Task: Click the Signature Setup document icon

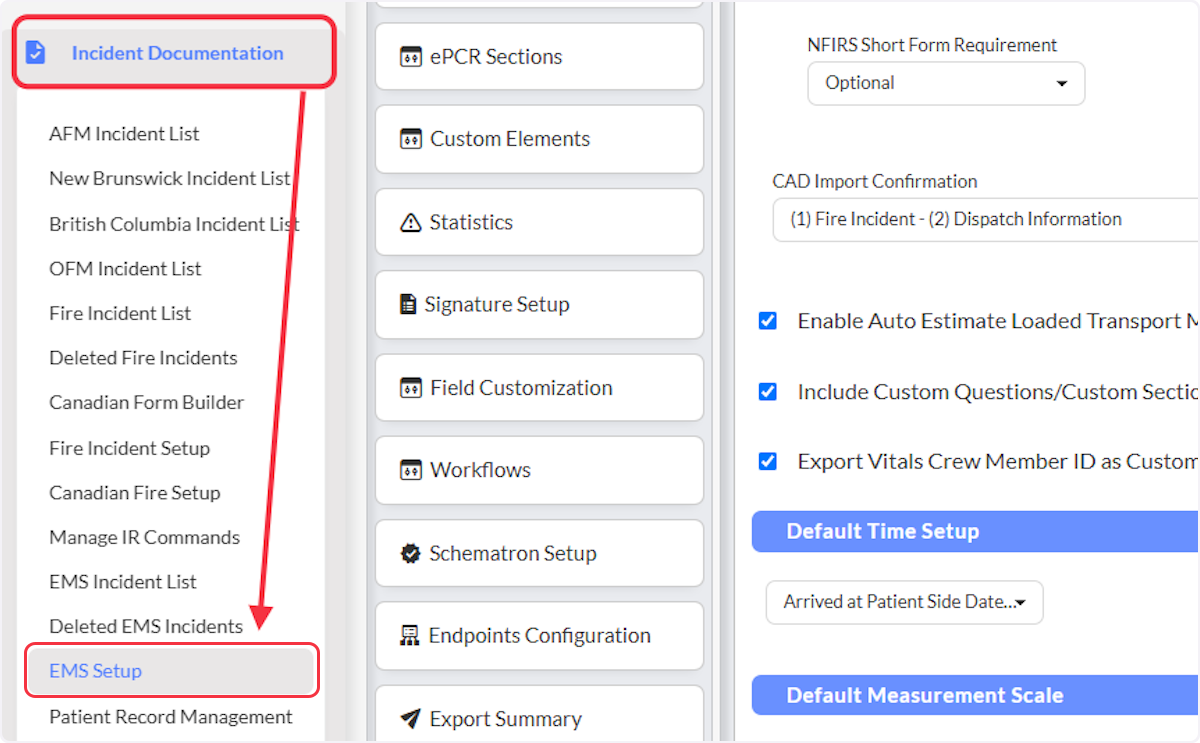Action: [x=408, y=304]
